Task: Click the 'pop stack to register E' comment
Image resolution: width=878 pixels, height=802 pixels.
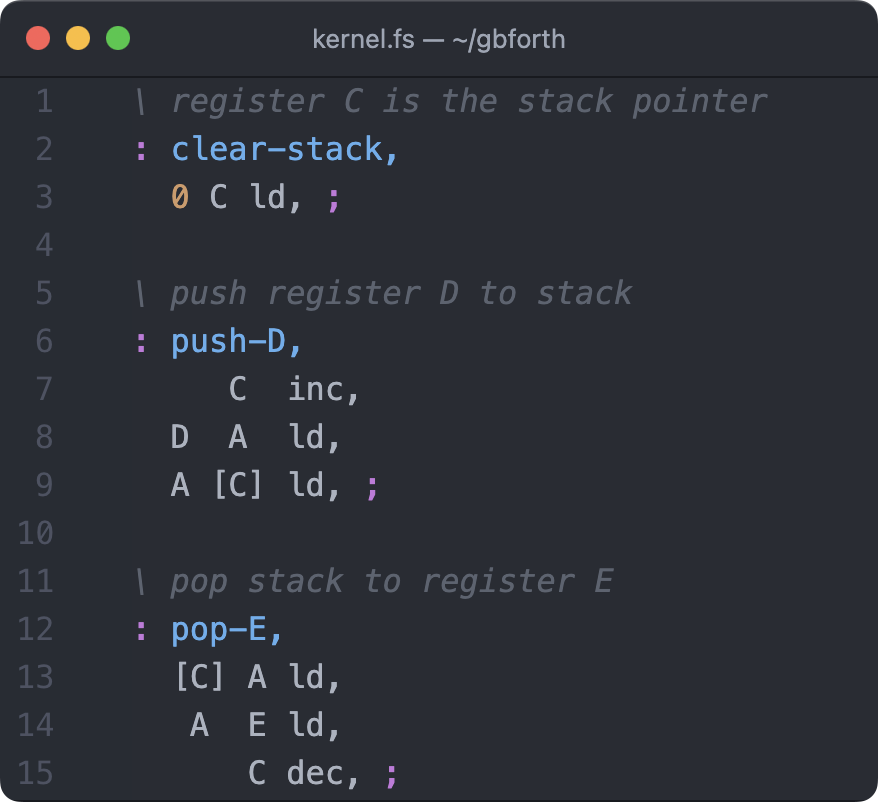Action: click(390, 581)
